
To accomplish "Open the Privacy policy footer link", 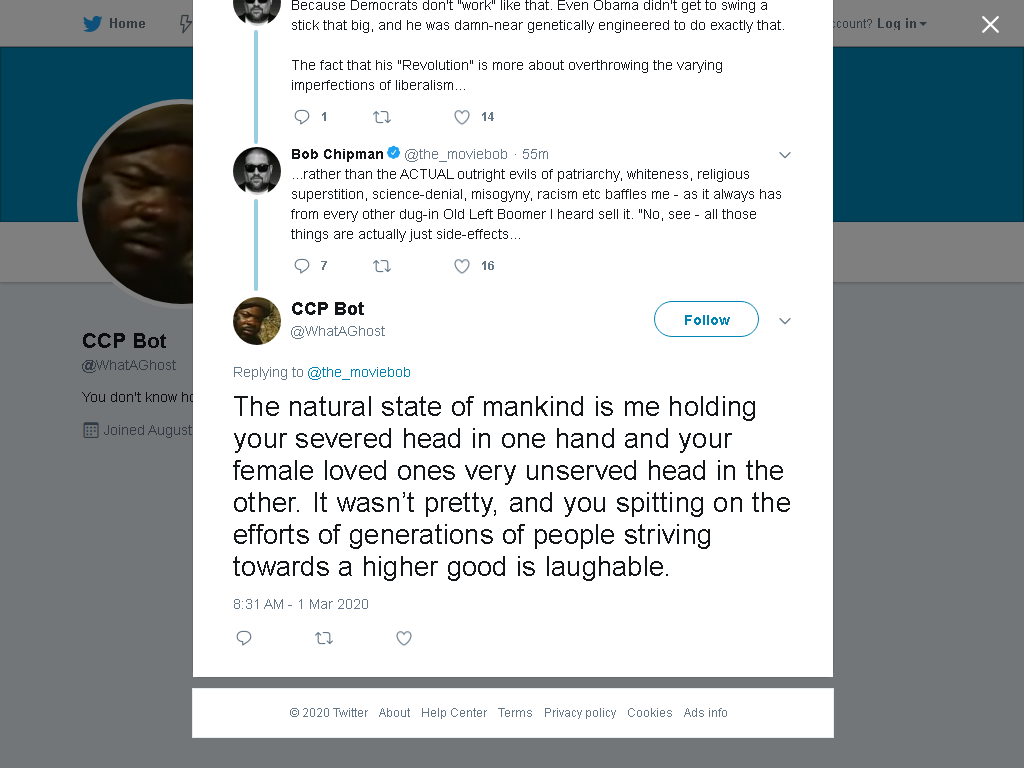I will tap(580, 712).
